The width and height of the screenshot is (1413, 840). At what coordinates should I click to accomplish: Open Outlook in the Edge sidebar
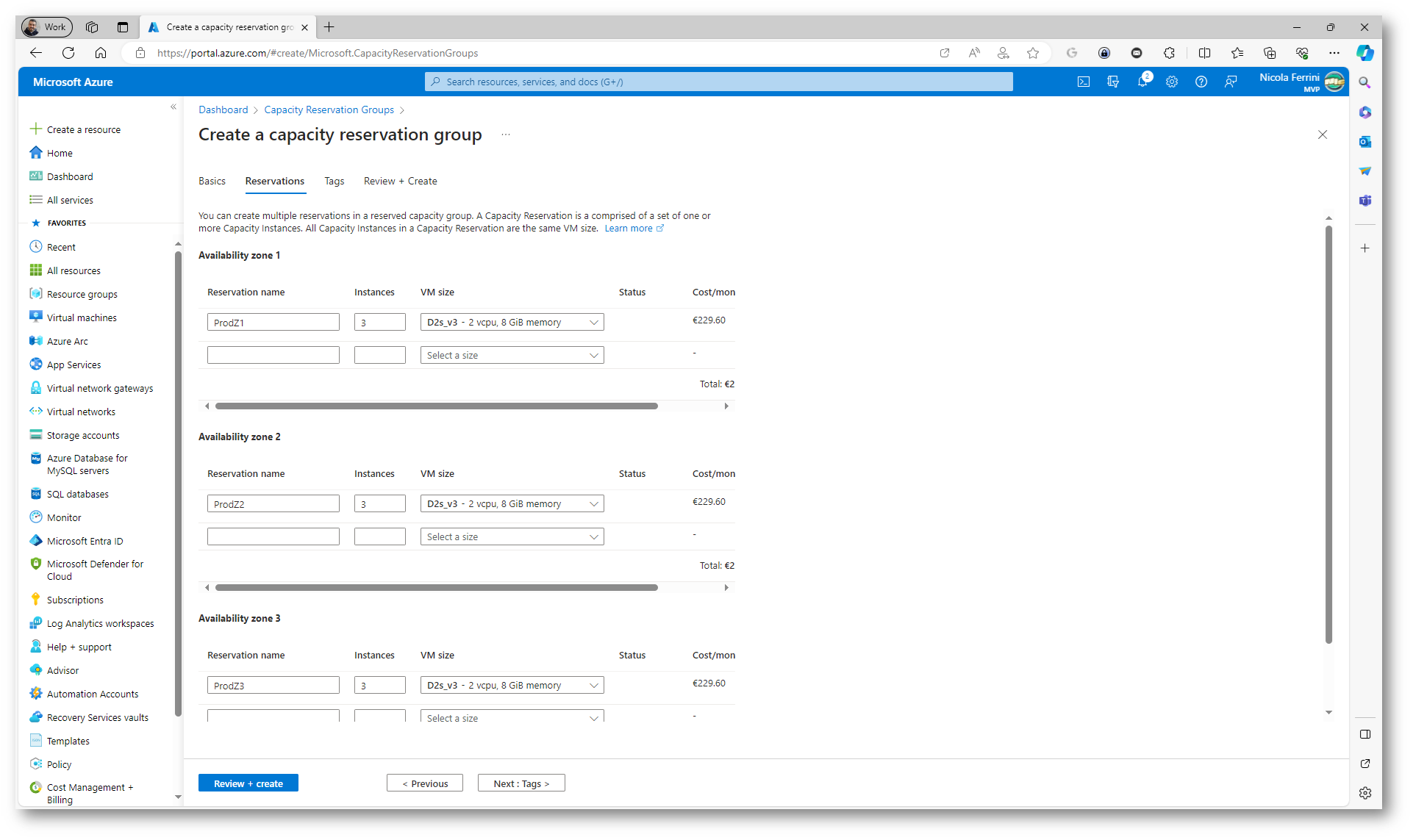point(1365,142)
